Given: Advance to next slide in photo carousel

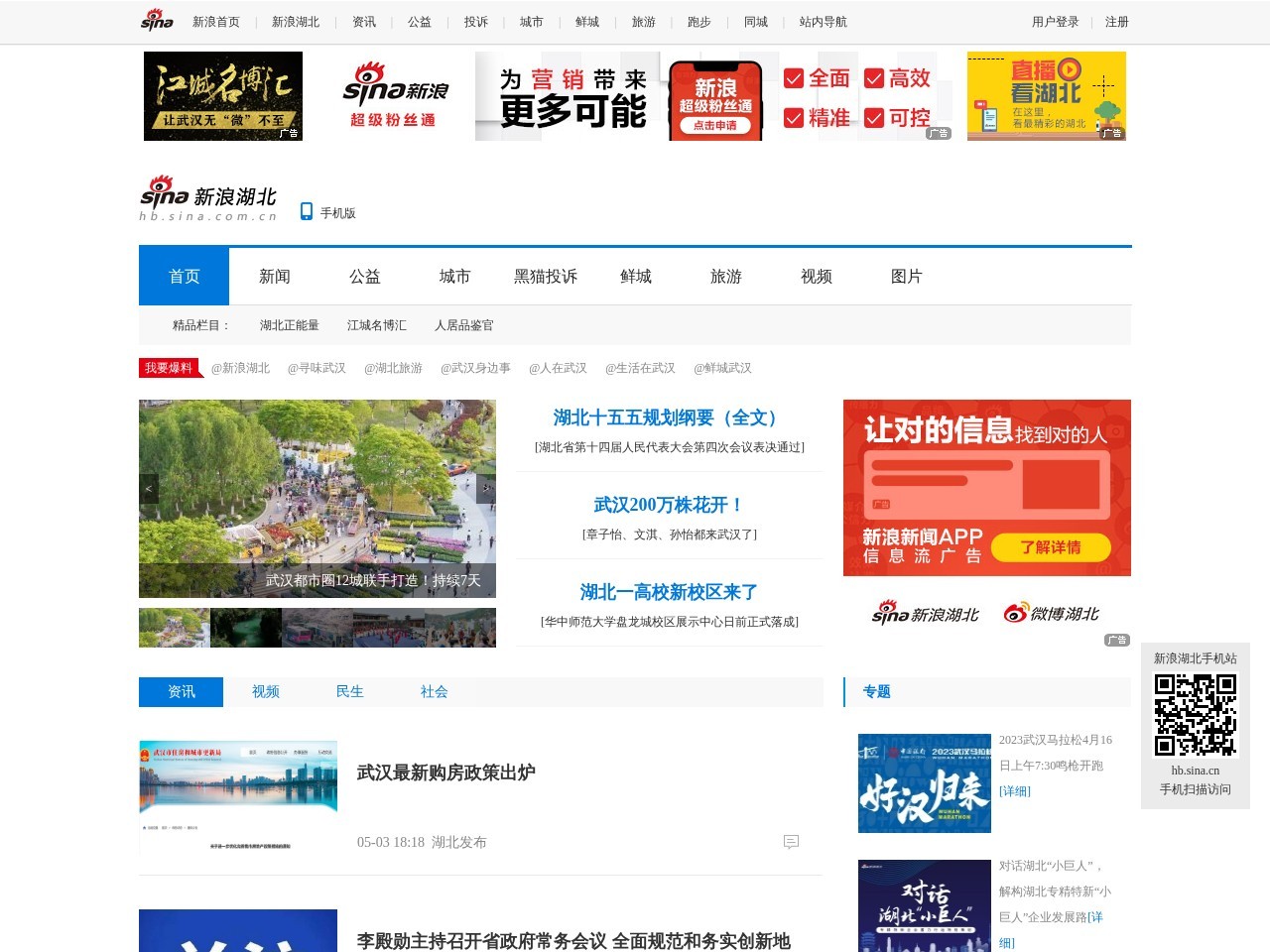Looking at the screenshot, I should coord(486,488).
